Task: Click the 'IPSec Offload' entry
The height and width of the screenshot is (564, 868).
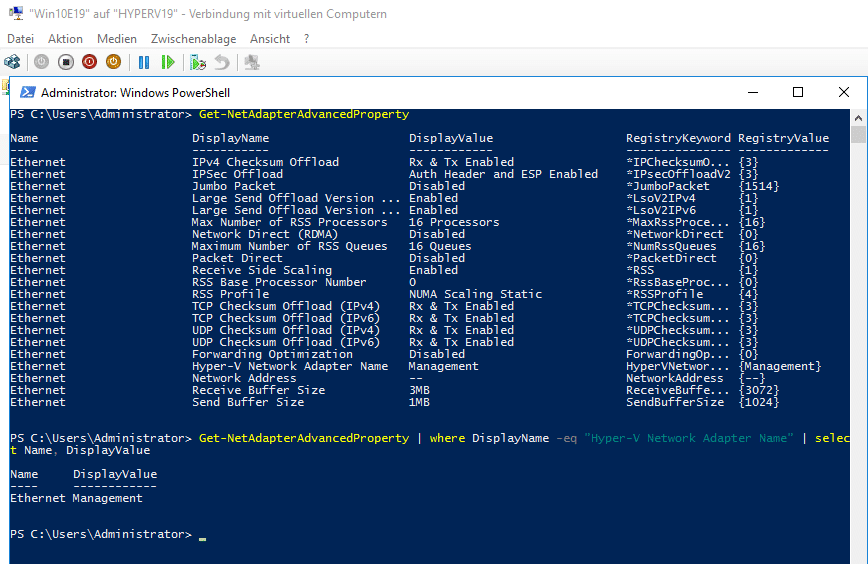Action: pyautogui.click(x=237, y=174)
